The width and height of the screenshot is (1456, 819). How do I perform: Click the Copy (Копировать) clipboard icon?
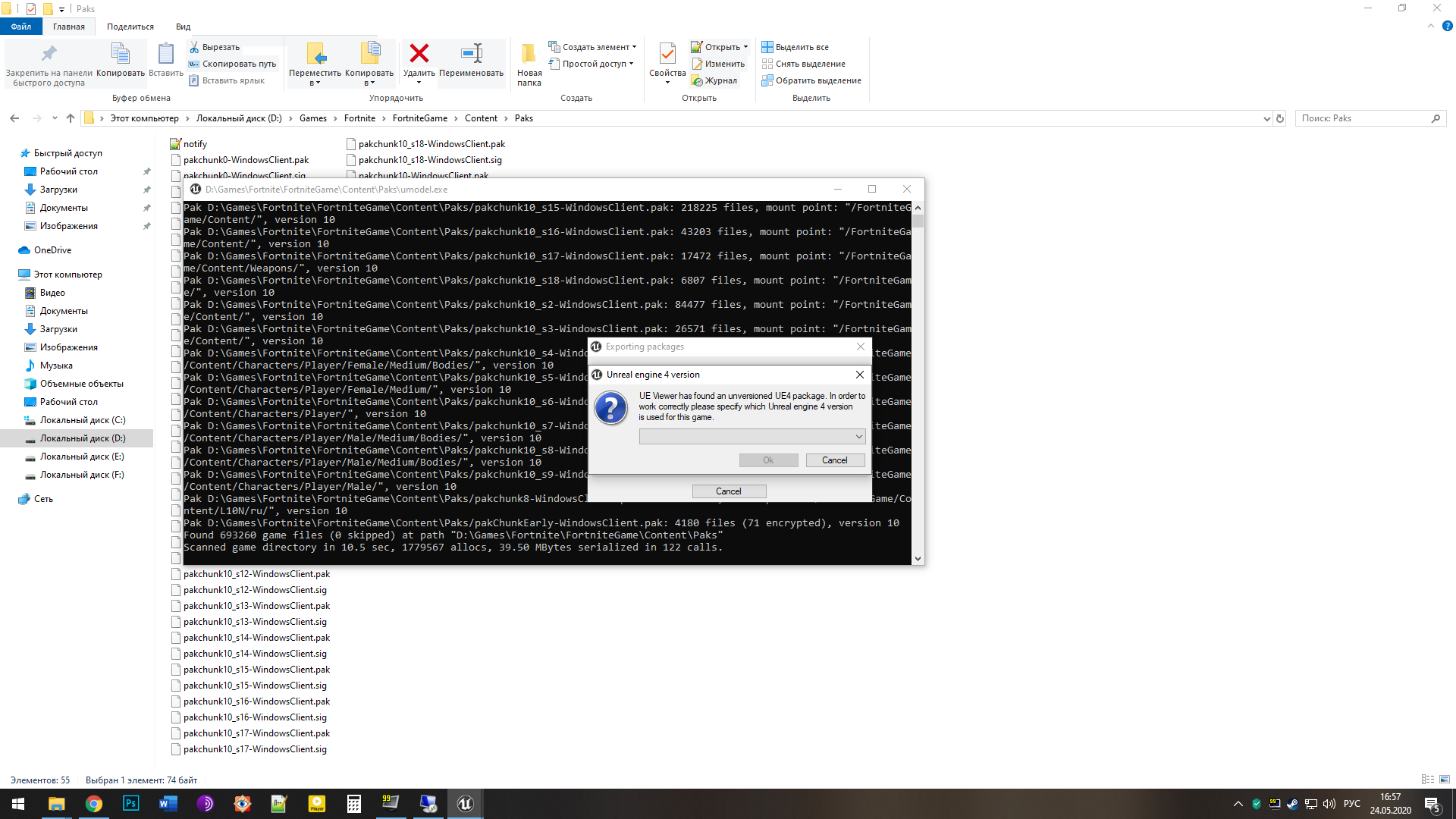tap(121, 54)
